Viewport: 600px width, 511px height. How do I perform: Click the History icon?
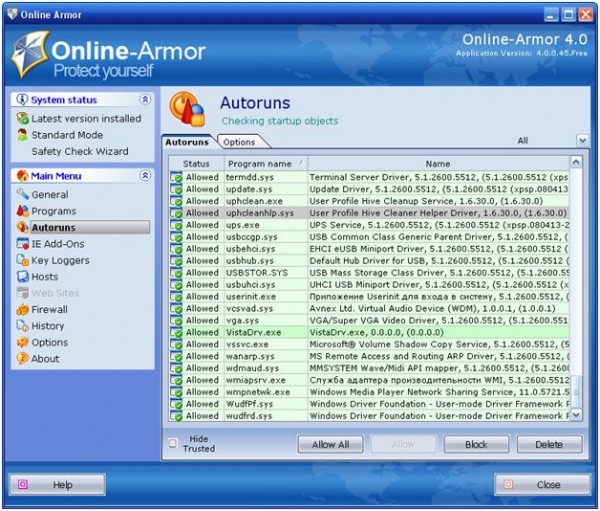pyautogui.click(x=23, y=326)
